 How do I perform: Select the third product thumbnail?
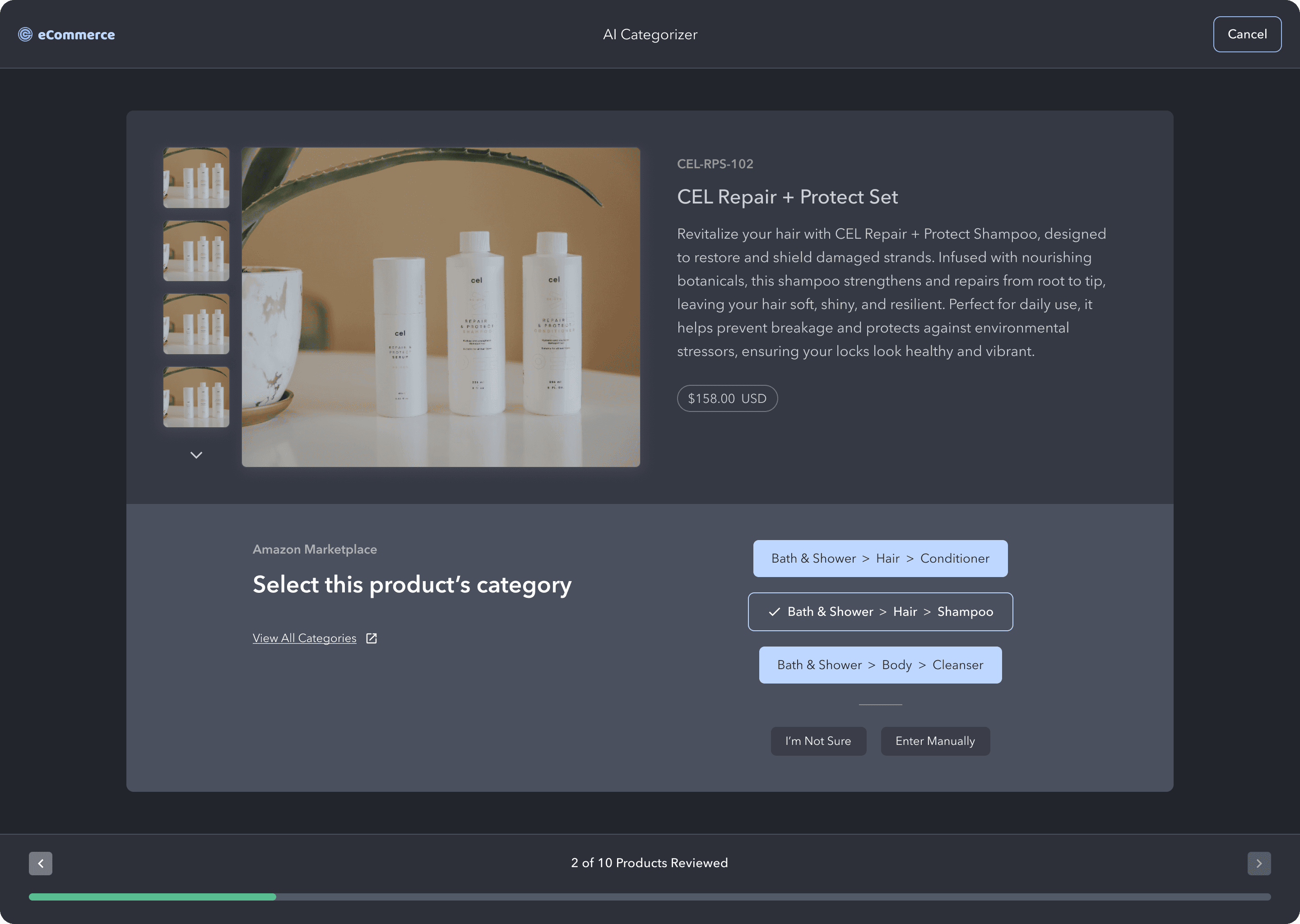196,324
